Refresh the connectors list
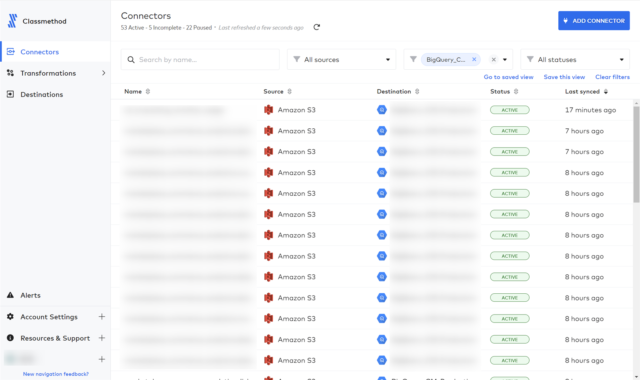 (316, 27)
